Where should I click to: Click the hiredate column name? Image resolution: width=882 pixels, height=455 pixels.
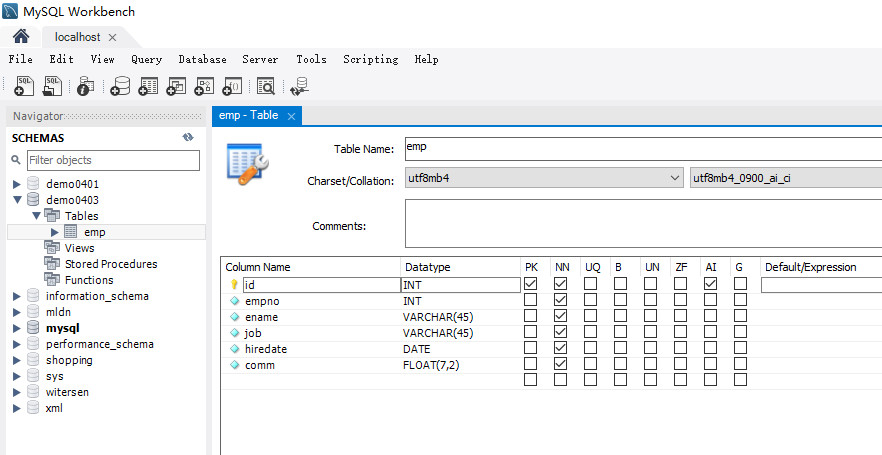266,349
